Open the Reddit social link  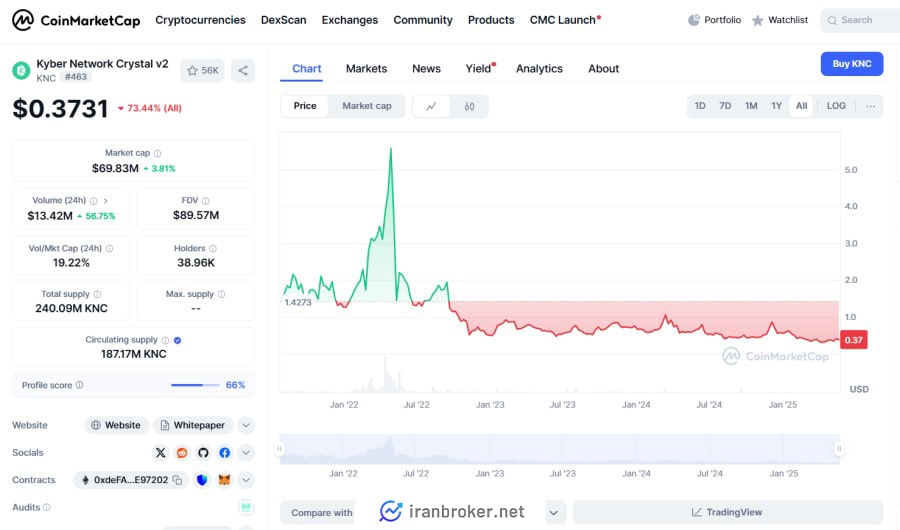pos(182,453)
